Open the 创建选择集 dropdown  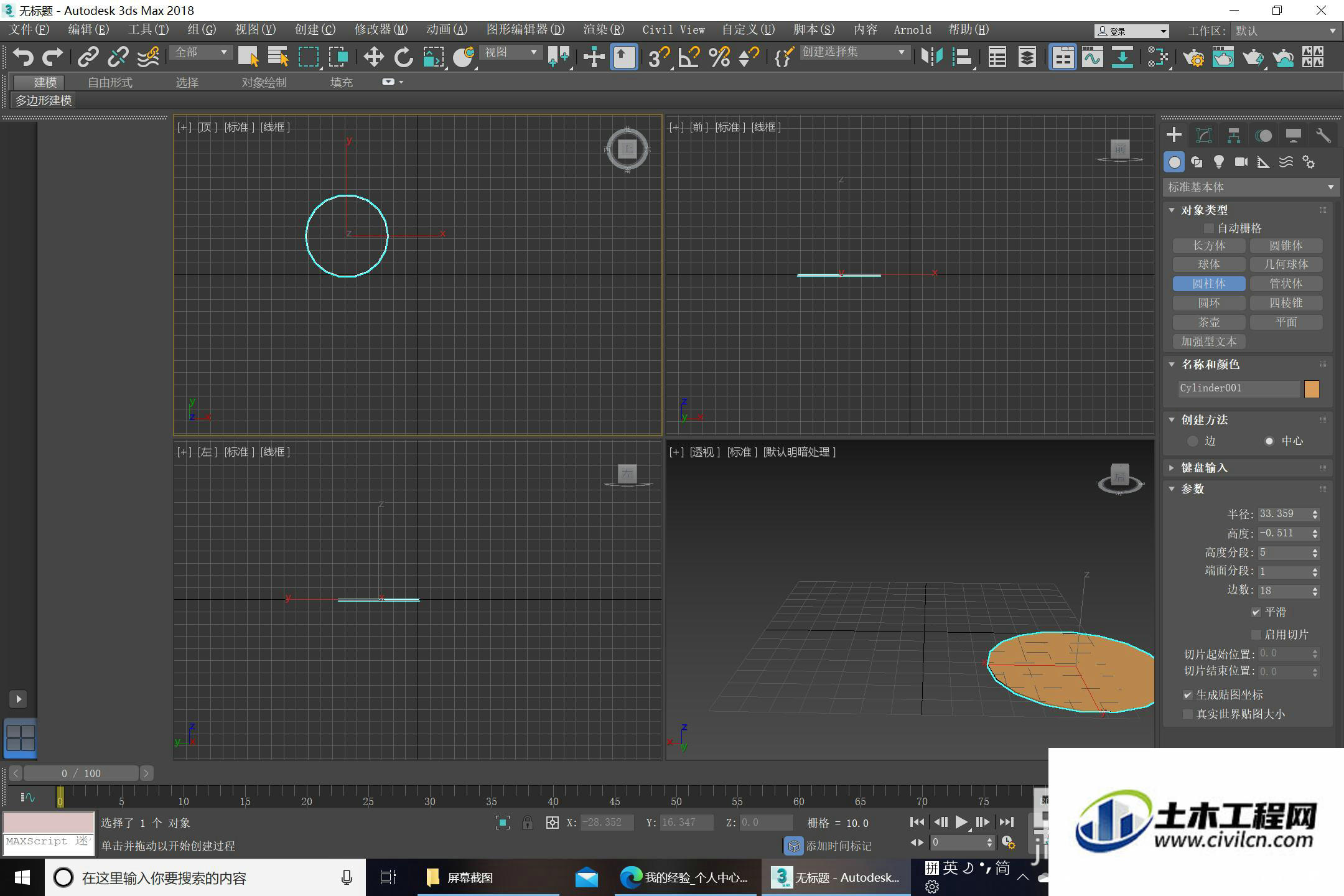[854, 52]
